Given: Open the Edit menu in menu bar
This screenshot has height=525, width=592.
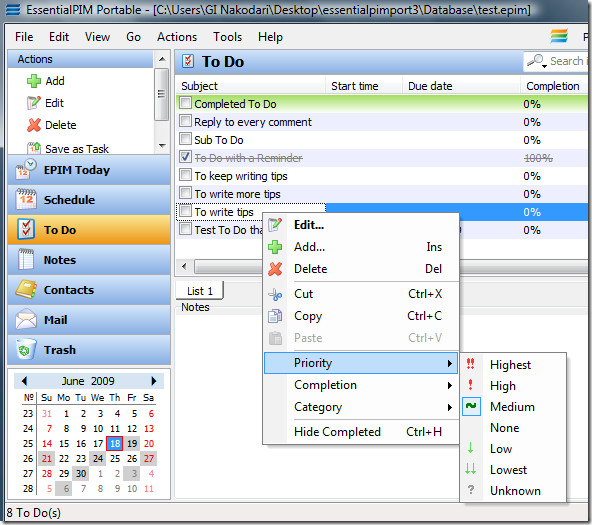Looking at the screenshot, I should (x=59, y=37).
